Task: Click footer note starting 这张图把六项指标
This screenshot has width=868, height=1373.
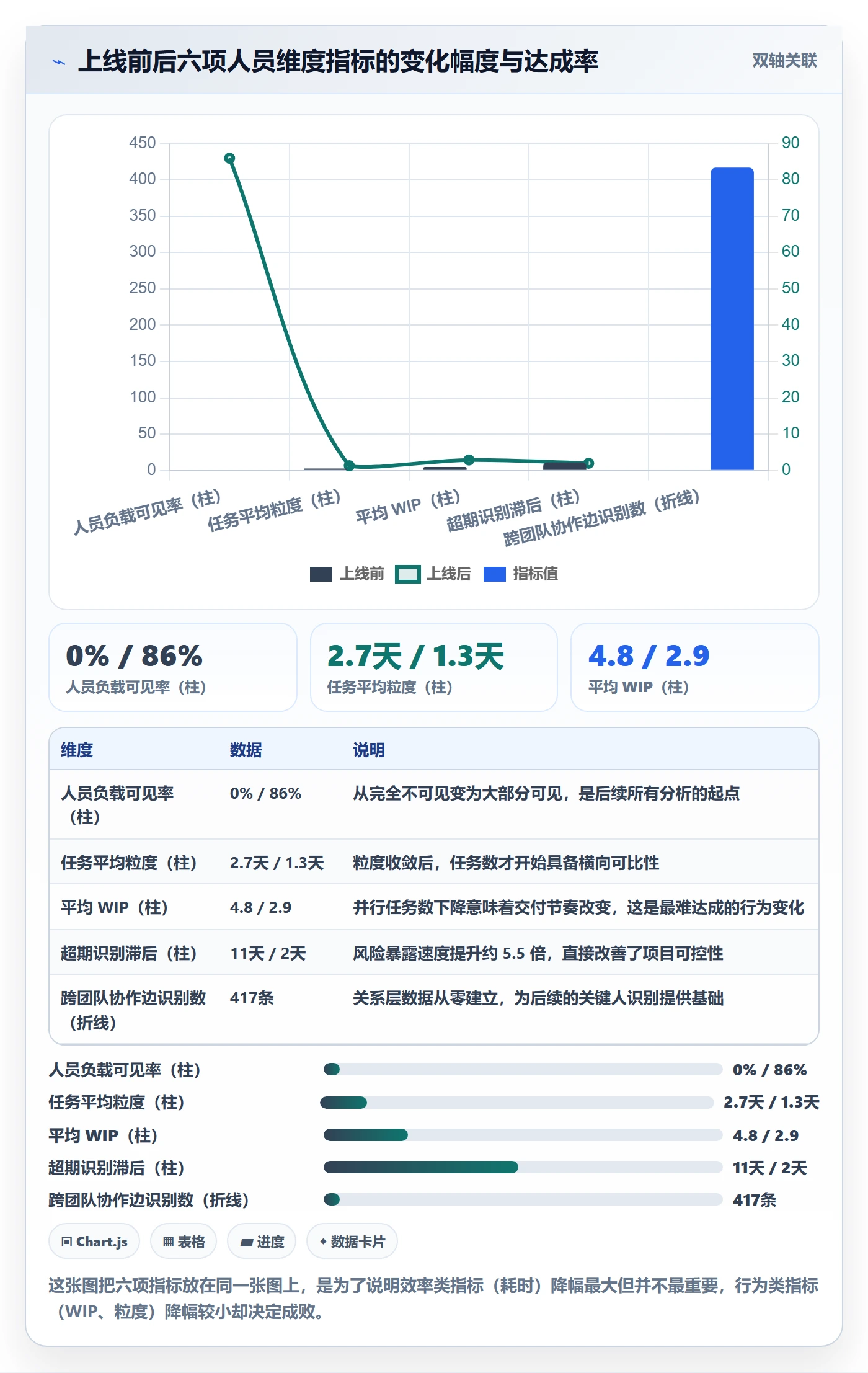Action: 433,1298
